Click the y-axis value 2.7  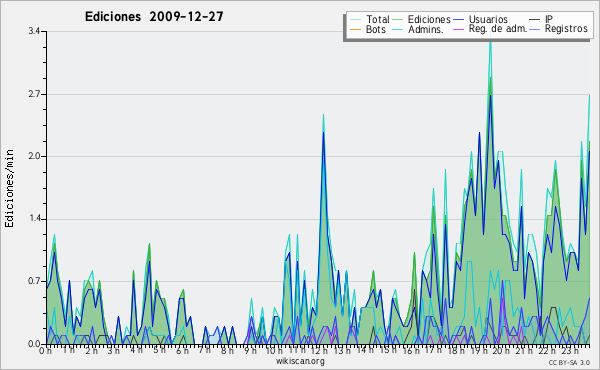pyautogui.click(x=34, y=94)
